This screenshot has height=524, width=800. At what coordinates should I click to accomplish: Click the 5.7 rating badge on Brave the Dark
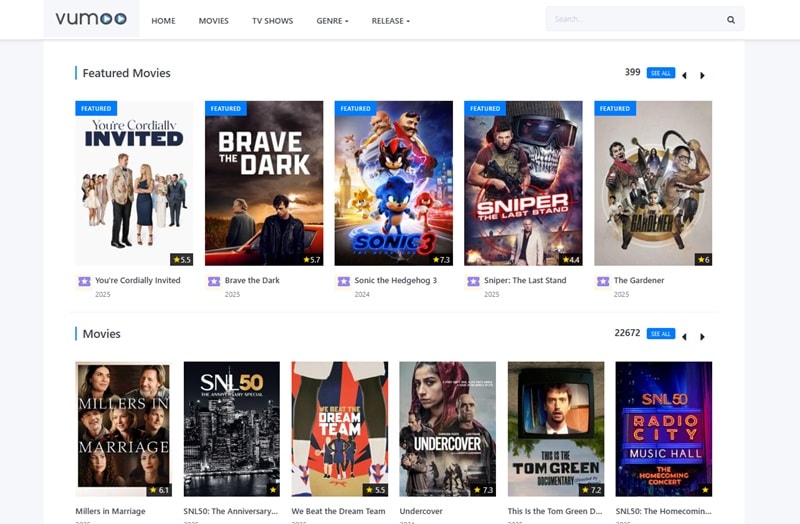(x=311, y=260)
